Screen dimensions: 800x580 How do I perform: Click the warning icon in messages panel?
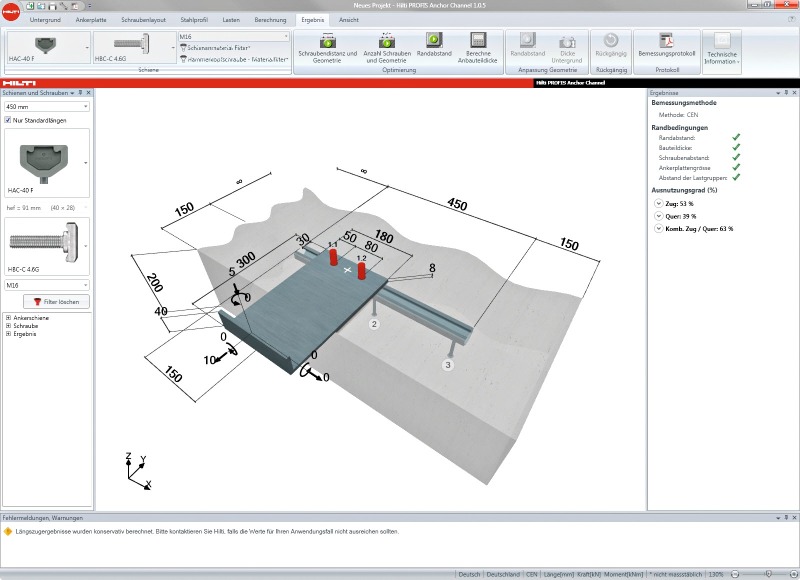pos(8,532)
